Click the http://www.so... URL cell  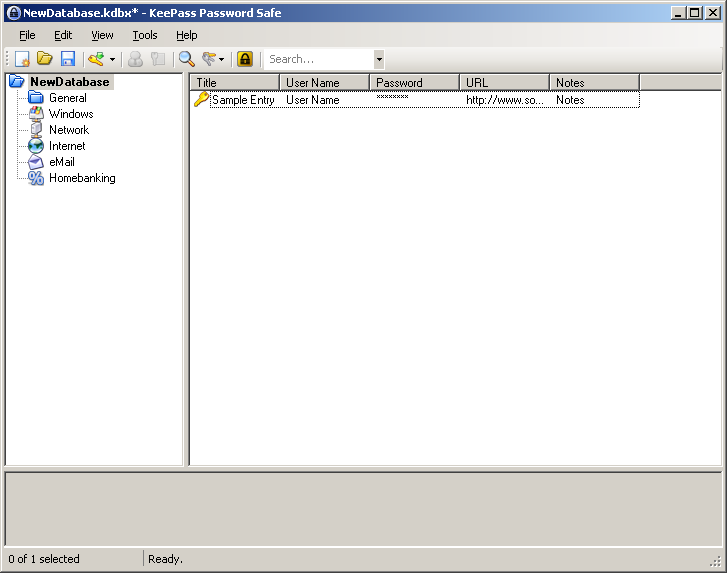pos(504,100)
